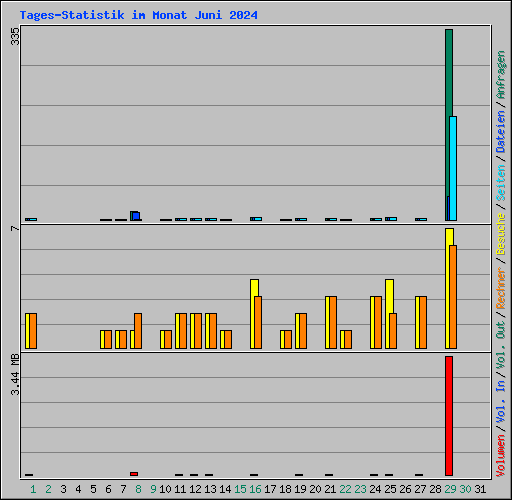Click the orange Rechner bar on day 12
Image resolution: width=512 pixels, height=500 pixels.
[198, 331]
